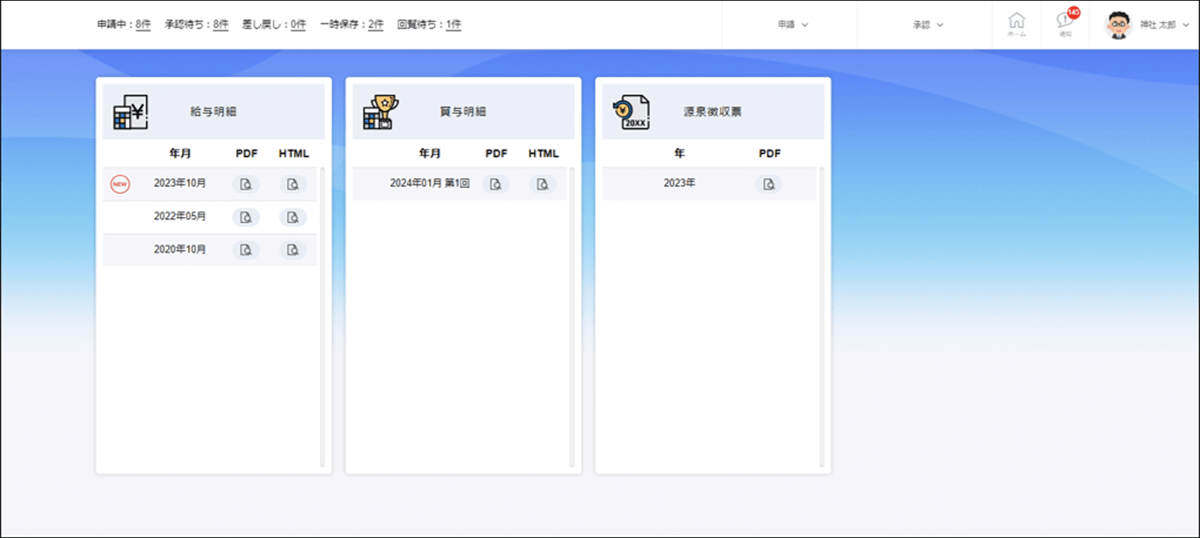Open the 2022年05月 payslip PDF
The width and height of the screenshot is (1200, 538).
click(x=246, y=217)
